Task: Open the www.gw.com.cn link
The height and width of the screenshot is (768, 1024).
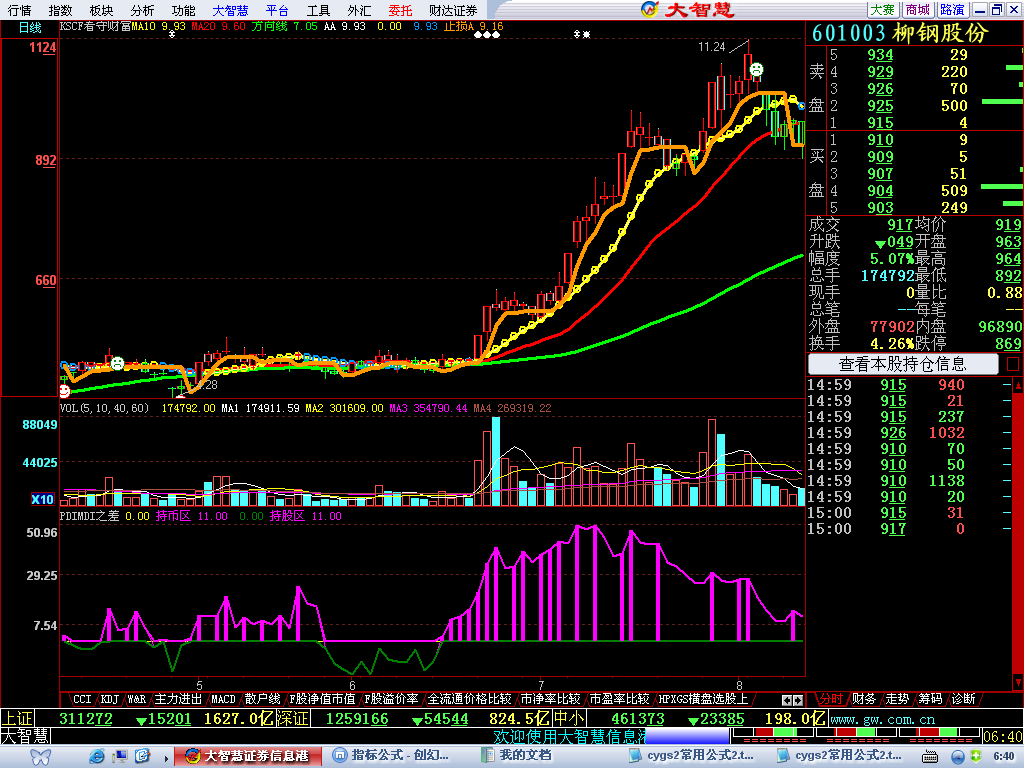Action: click(883, 720)
